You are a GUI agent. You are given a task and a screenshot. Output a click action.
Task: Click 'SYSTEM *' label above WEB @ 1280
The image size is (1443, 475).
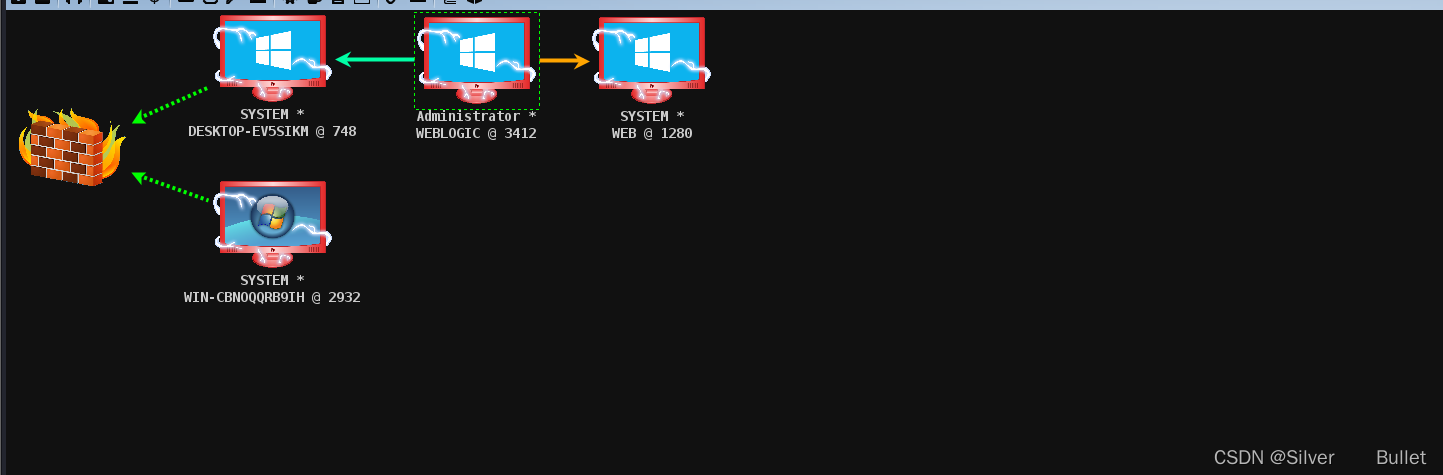click(652, 116)
